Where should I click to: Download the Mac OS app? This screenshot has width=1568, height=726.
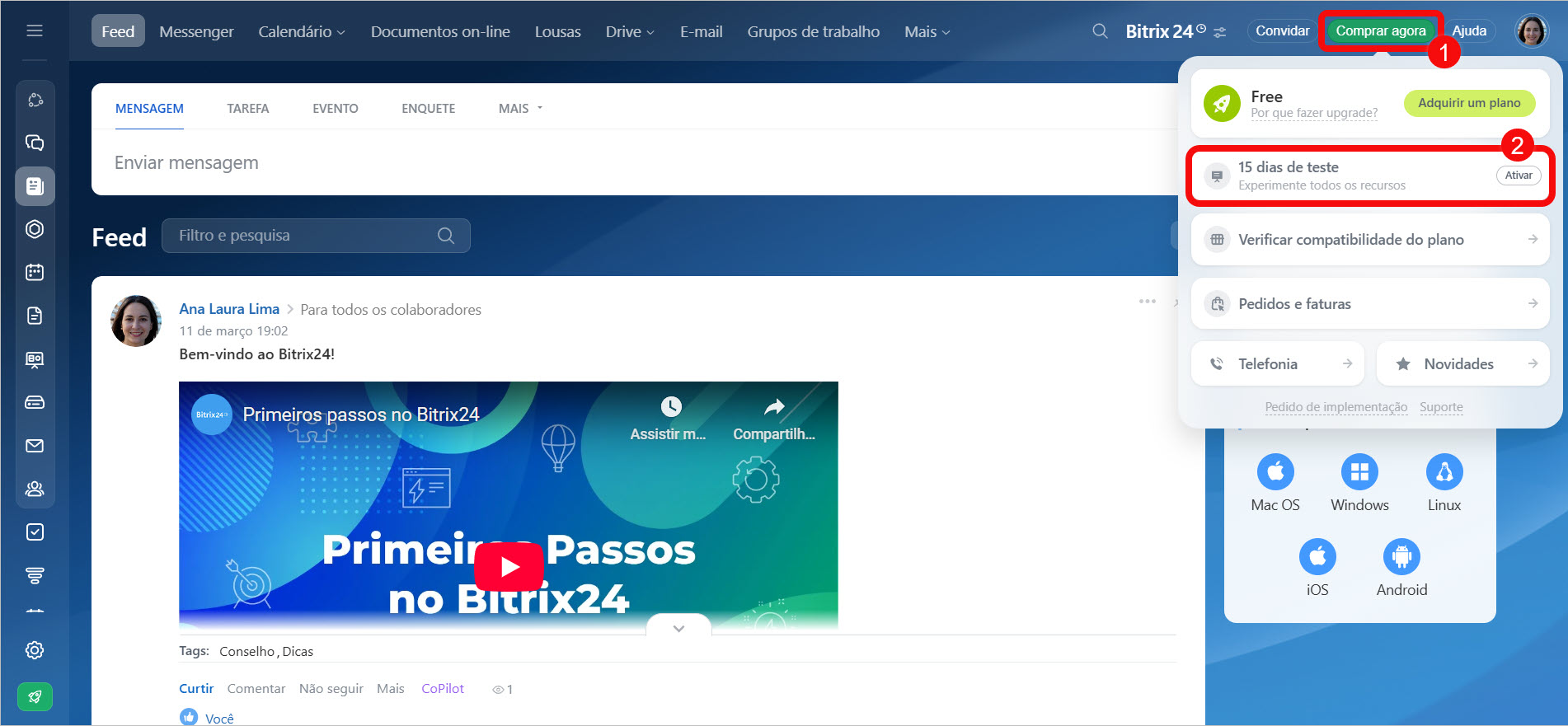click(x=1275, y=472)
